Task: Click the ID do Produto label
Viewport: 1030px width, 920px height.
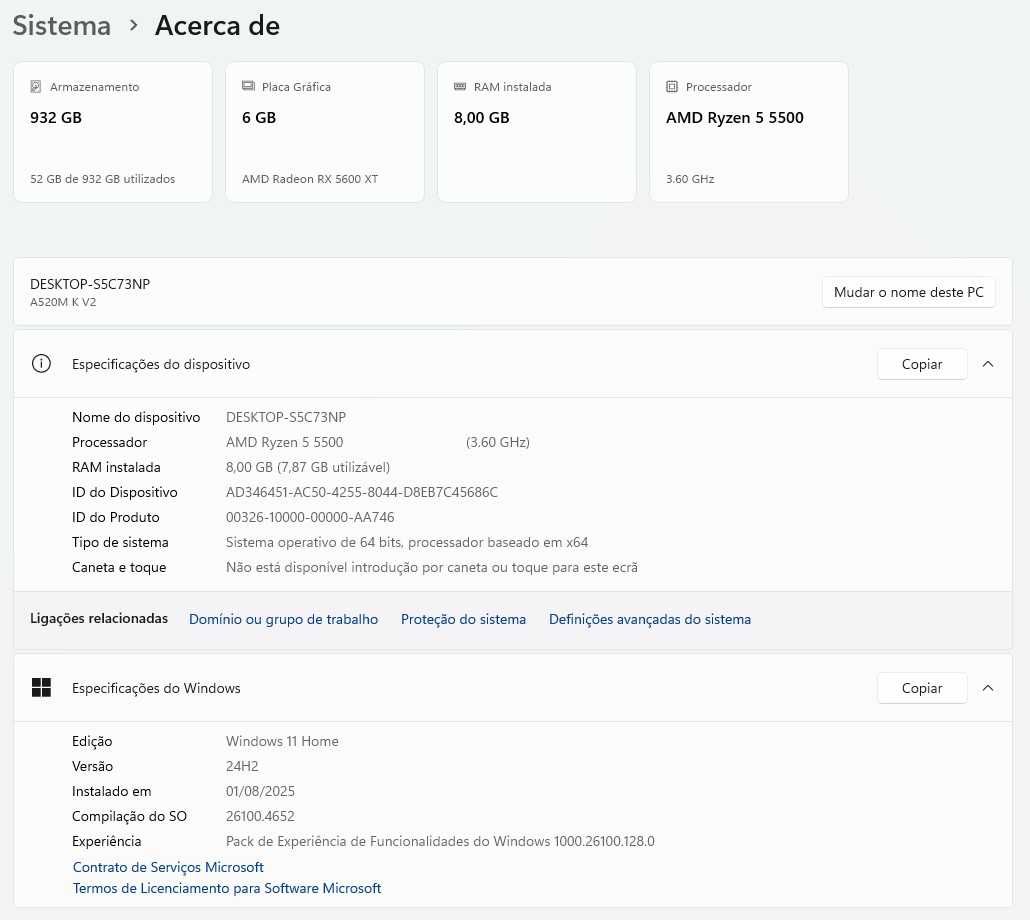Action: (x=116, y=517)
